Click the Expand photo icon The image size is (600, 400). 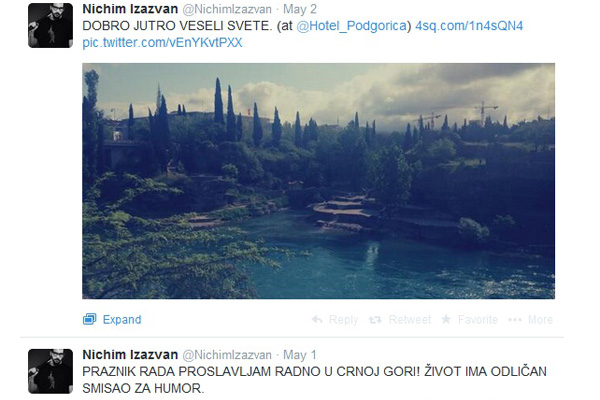click(90, 319)
